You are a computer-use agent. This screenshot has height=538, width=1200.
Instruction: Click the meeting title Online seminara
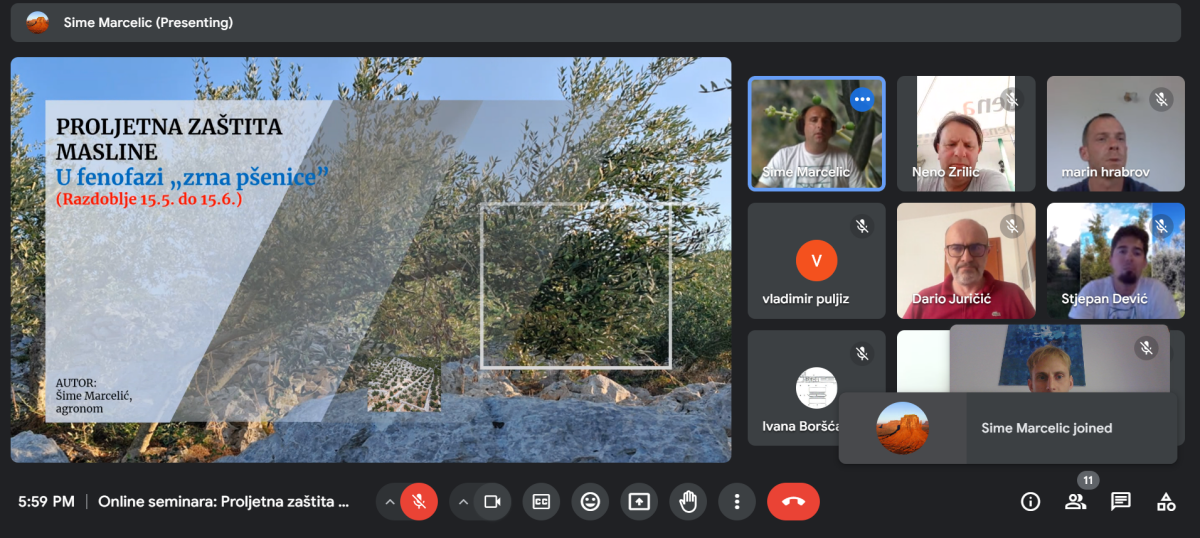click(223, 502)
